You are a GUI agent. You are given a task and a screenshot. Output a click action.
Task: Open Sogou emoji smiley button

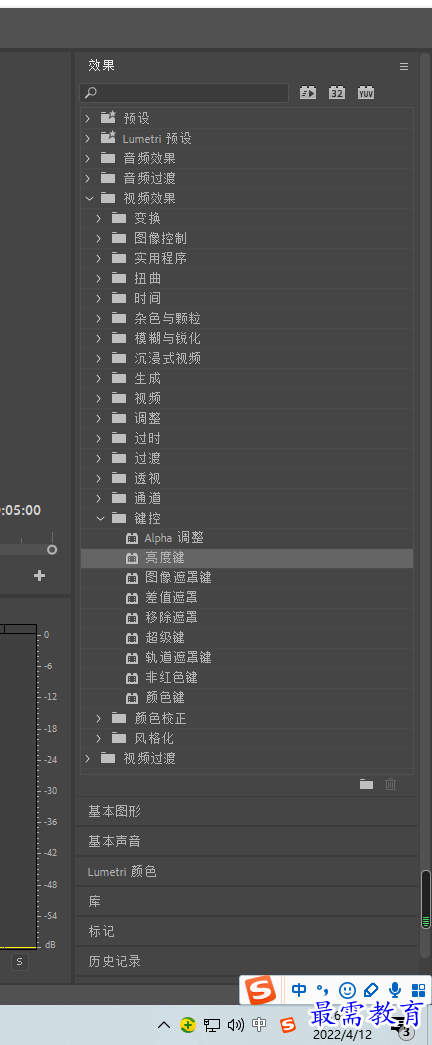[347, 990]
